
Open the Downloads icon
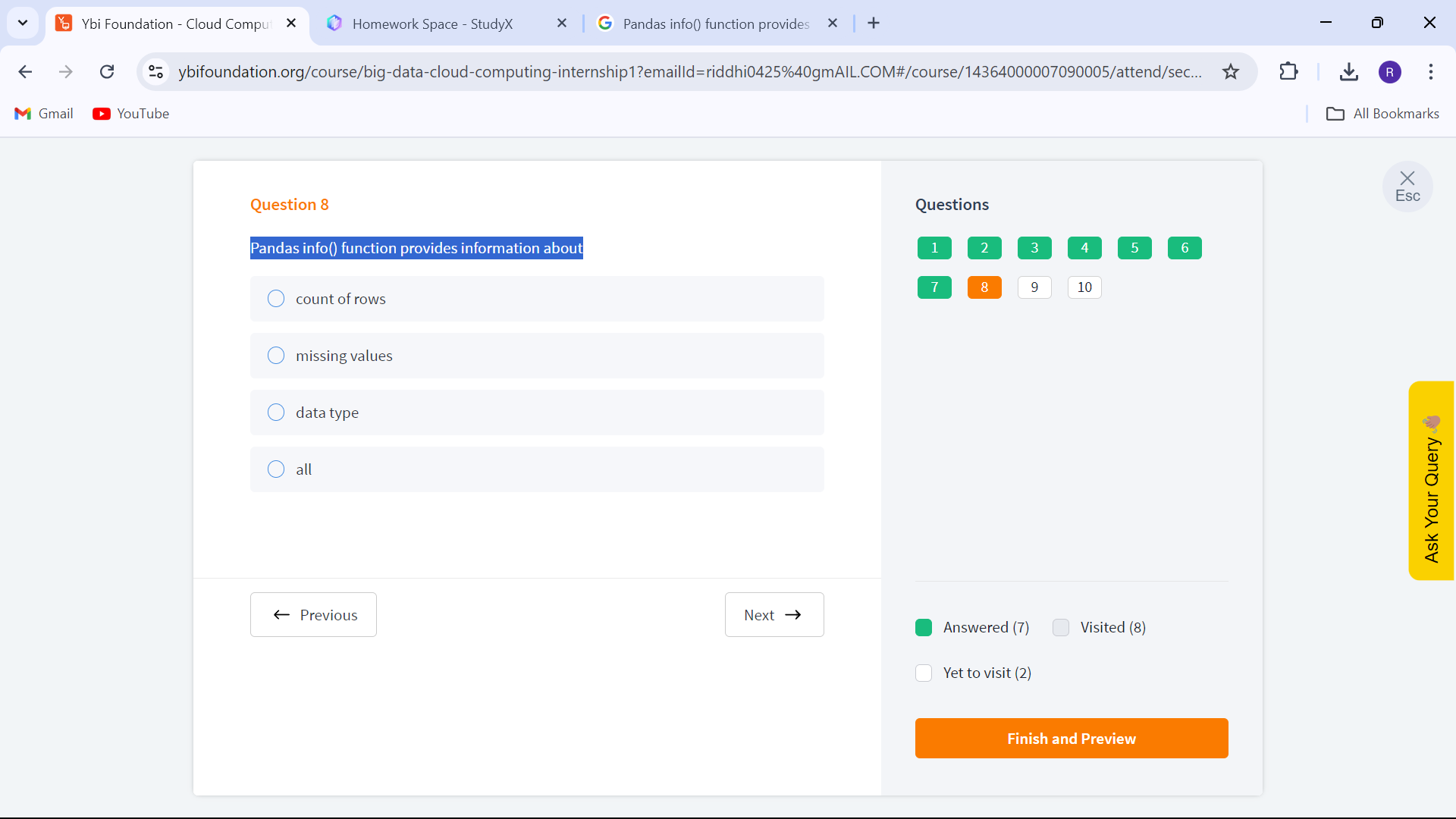tap(1348, 71)
